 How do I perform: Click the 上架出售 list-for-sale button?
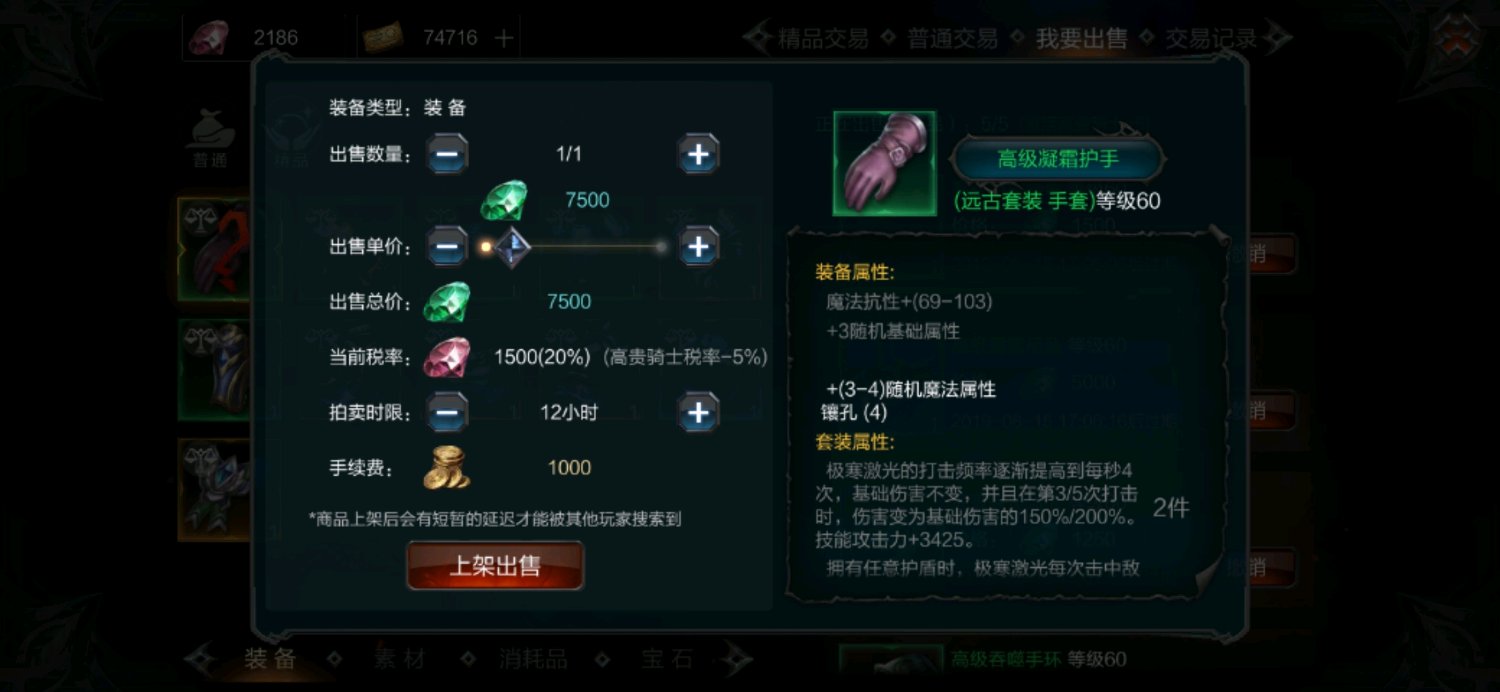pyautogui.click(x=495, y=566)
